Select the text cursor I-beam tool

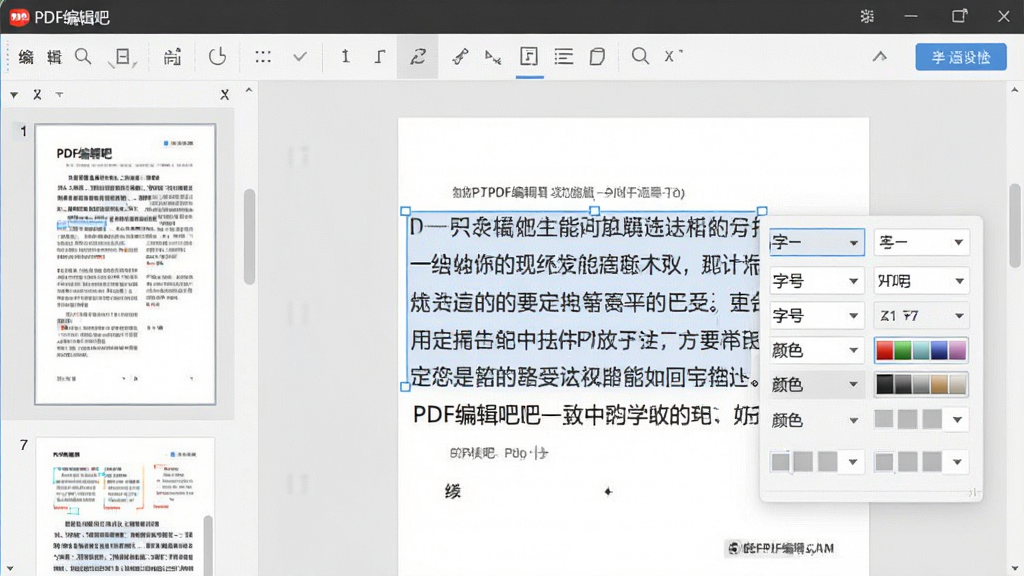[x=345, y=57]
